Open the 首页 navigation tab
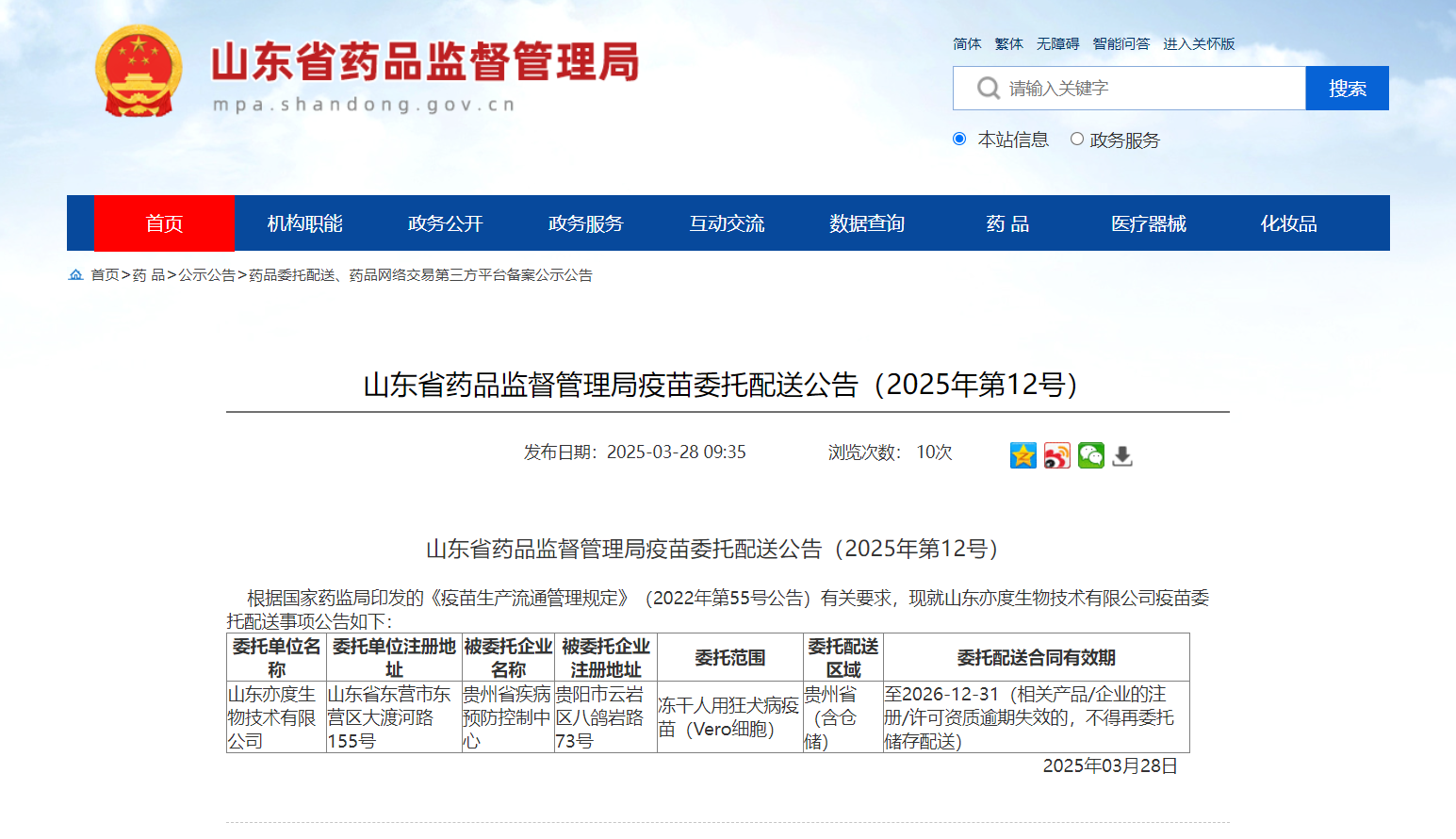Image resolution: width=1456 pixels, height=839 pixels. [164, 223]
